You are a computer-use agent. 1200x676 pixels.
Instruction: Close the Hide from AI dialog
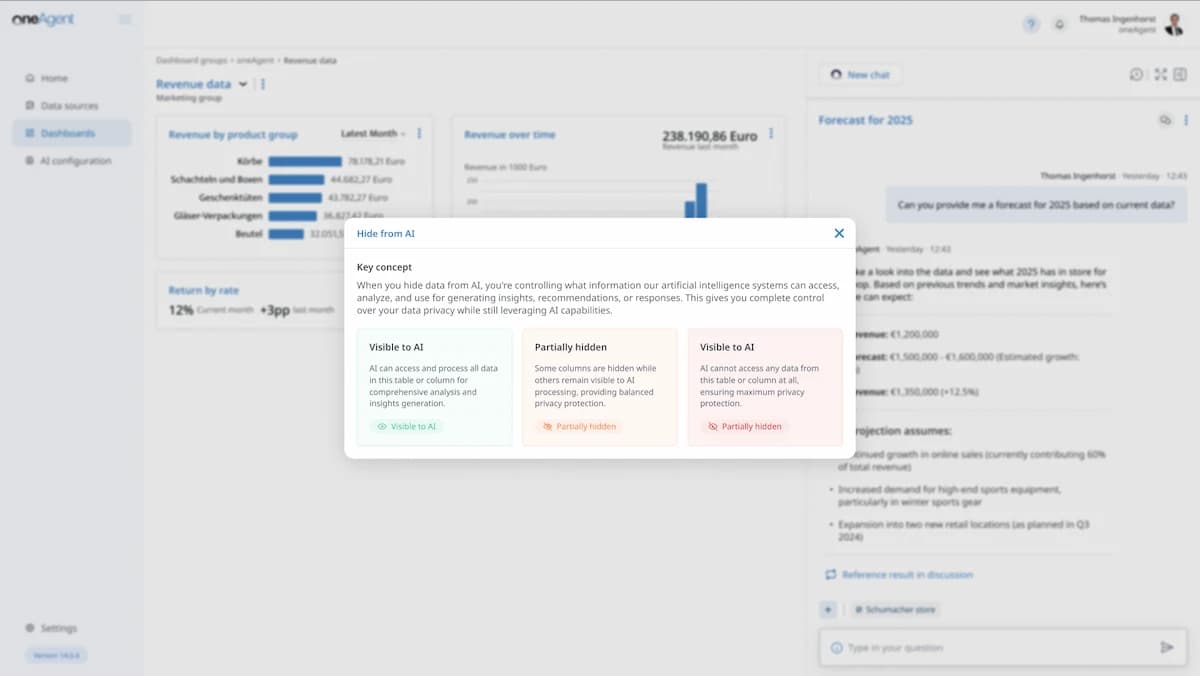pos(839,233)
